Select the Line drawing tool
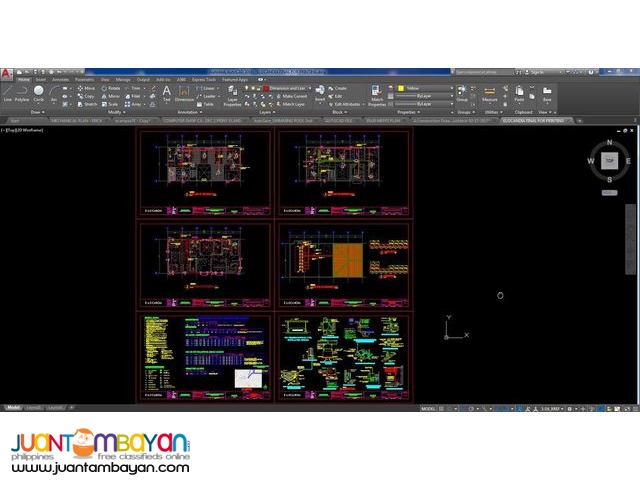Screen dimensions: 640x480 click(8, 94)
